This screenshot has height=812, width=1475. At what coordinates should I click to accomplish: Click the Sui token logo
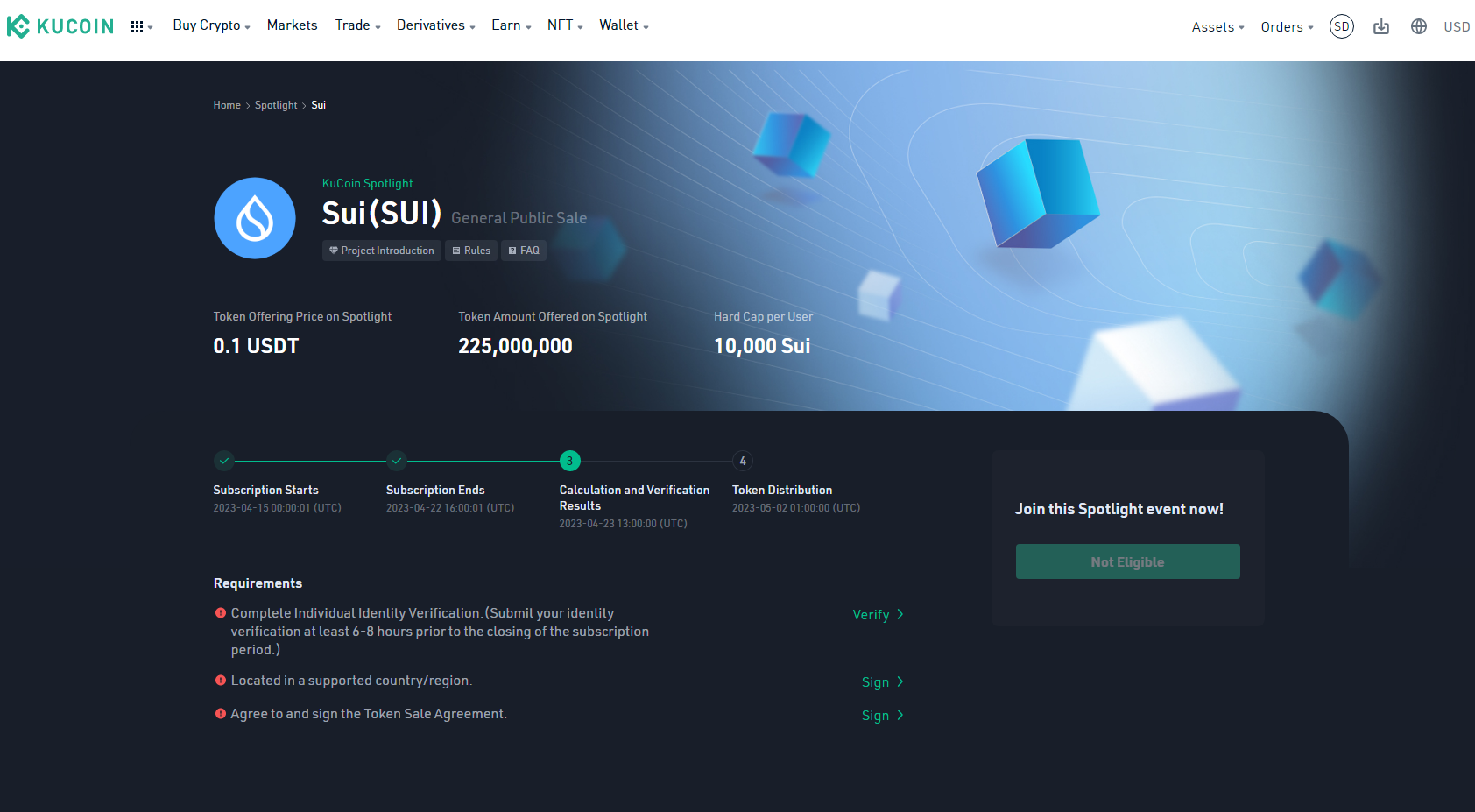[x=255, y=218]
